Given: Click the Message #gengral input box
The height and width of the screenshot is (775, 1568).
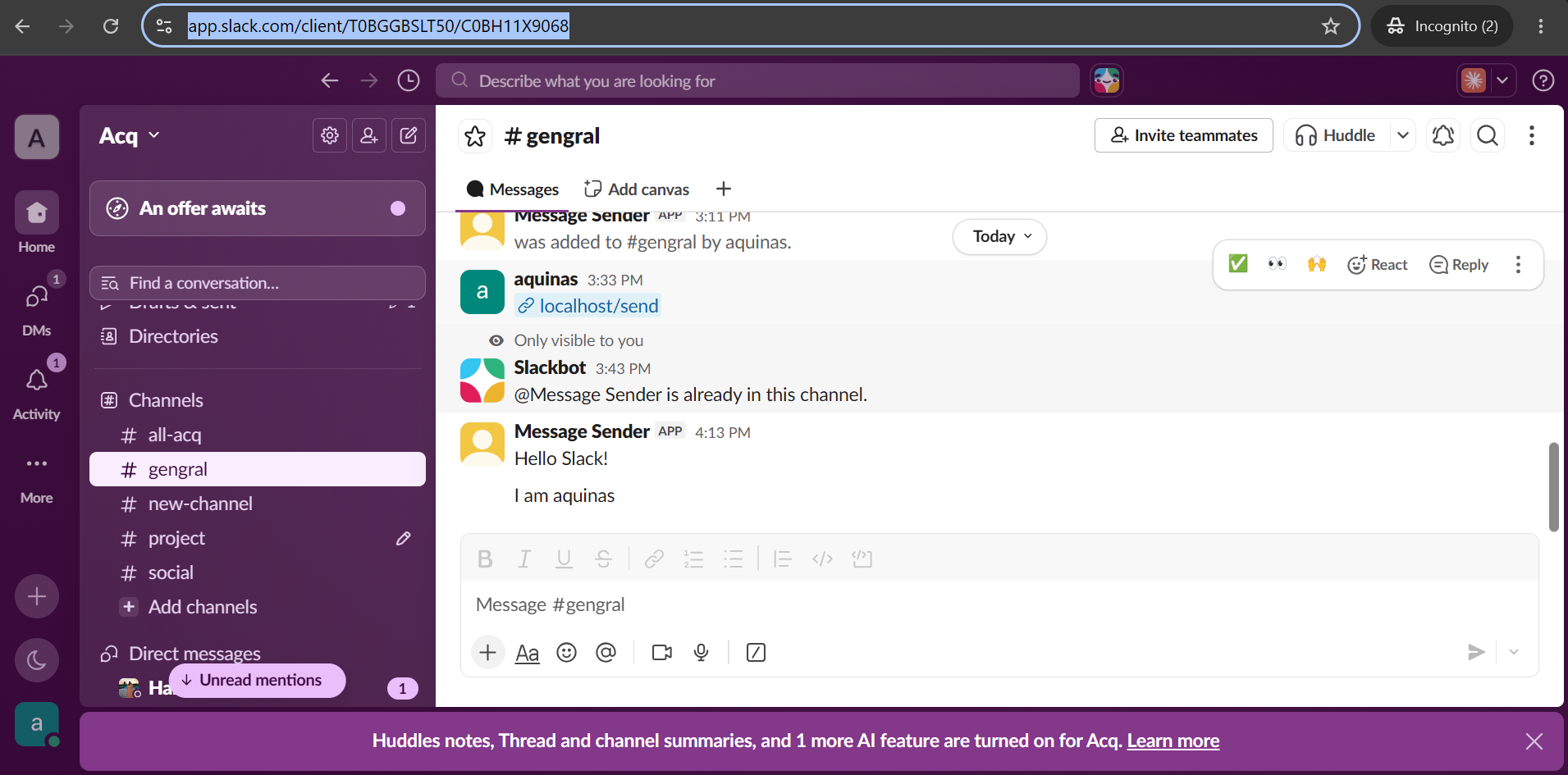Looking at the screenshot, I should pos(999,605).
